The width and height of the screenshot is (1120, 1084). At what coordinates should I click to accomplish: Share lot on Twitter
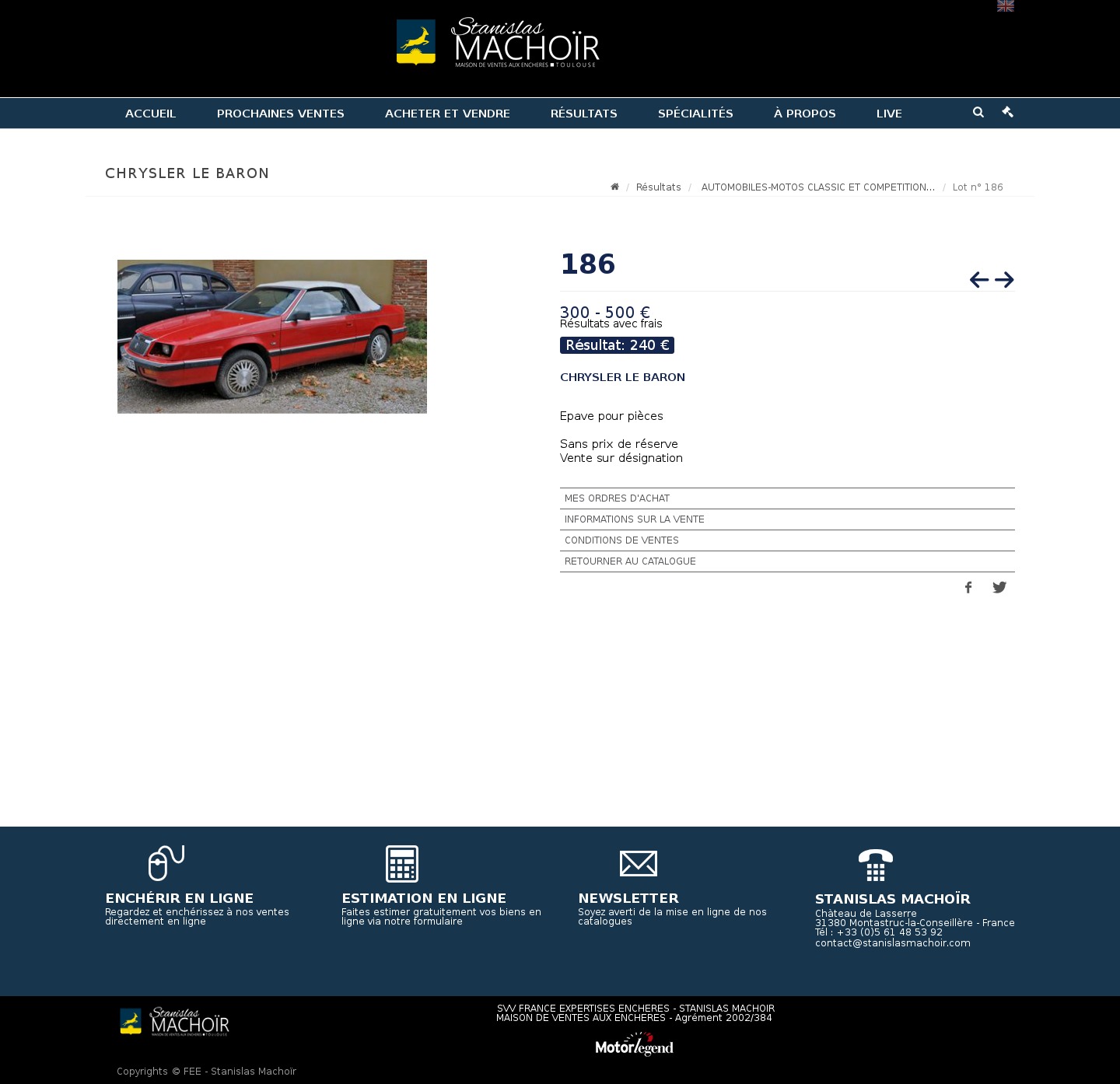point(999,588)
